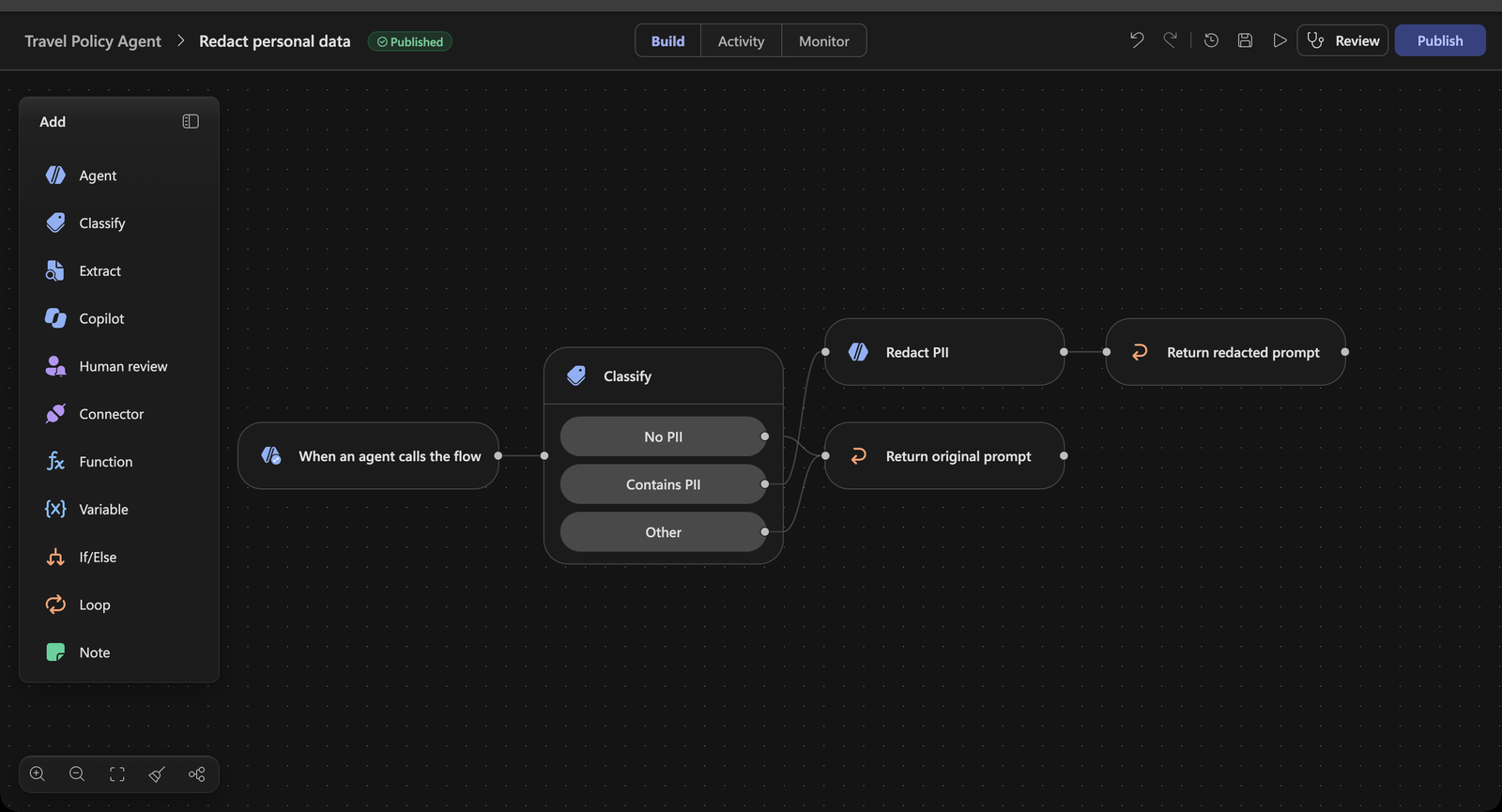The image size is (1502, 812).
Task: Fit the flow to screen
Action: (117, 774)
